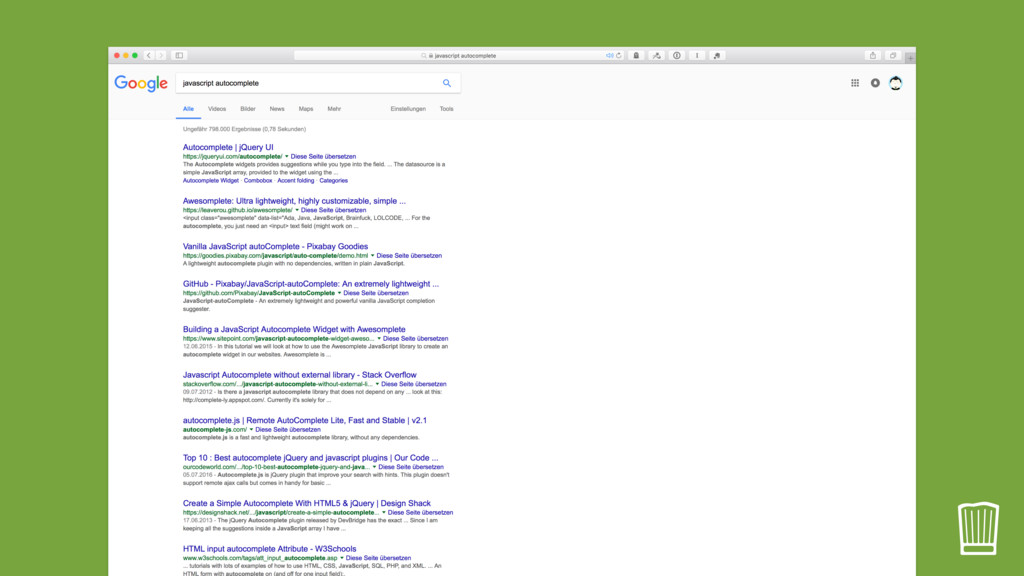Expand the autocomplete-js.com URL dropdown arrow

(251, 430)
